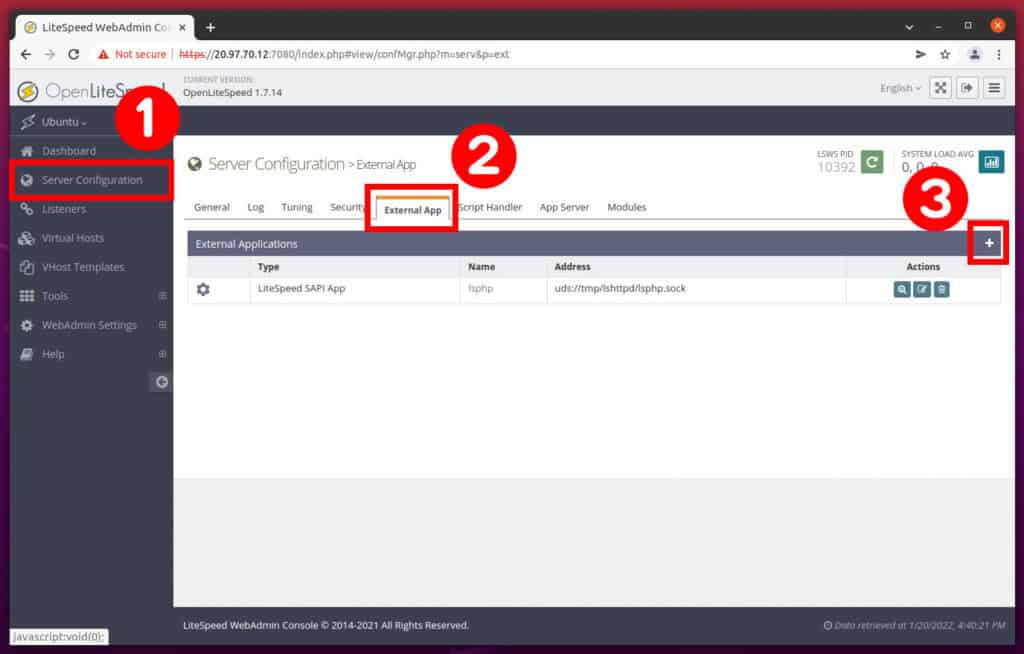1024x654 pixels.
Task: Toggle full screen mode icon in header
Action: coord(940,88)
